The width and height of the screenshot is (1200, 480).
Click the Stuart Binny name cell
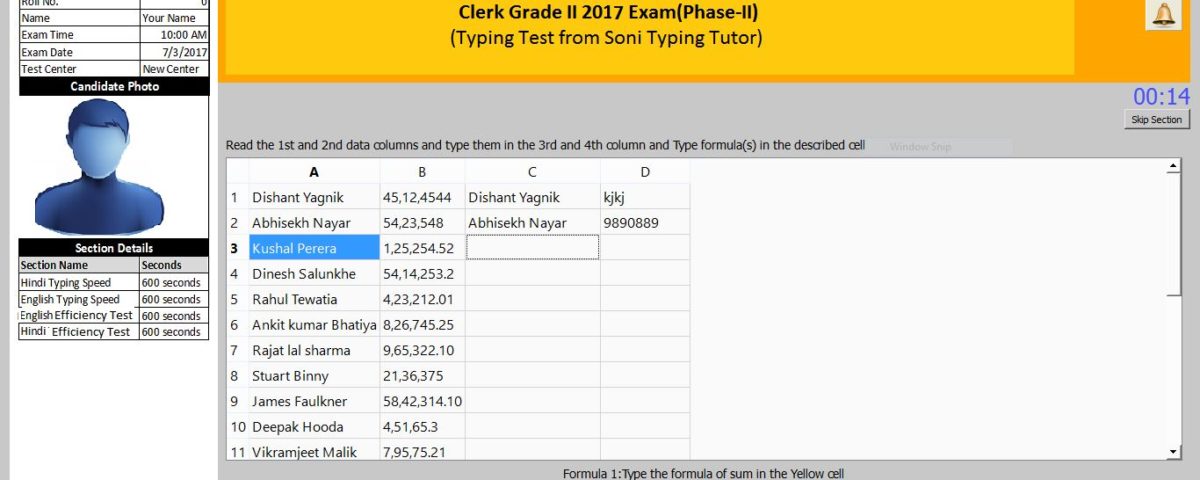pyautogui.click(x=314, y=376)
